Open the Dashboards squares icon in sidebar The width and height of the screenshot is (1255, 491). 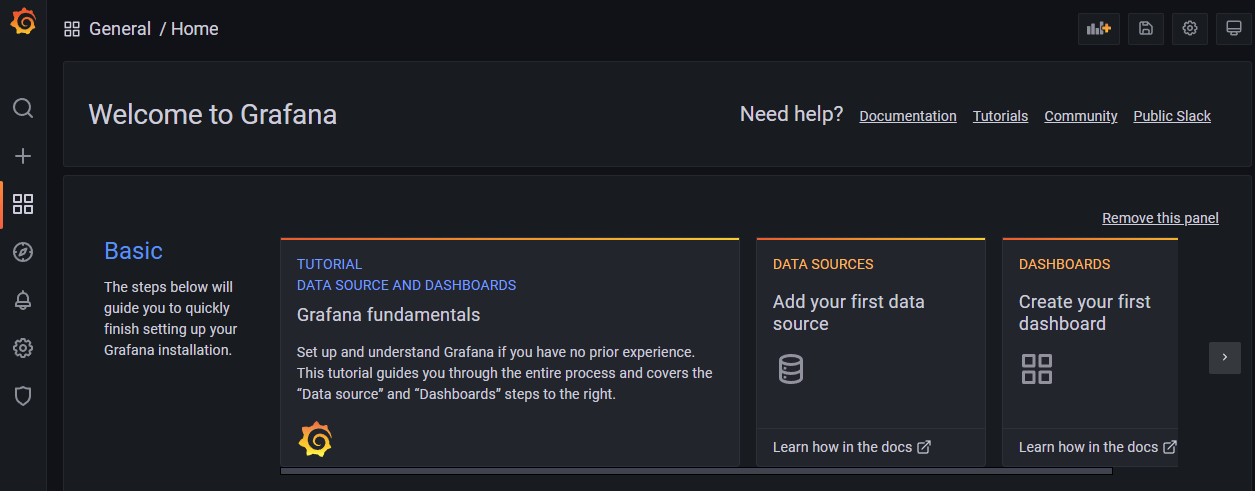(x=23, y=204)
